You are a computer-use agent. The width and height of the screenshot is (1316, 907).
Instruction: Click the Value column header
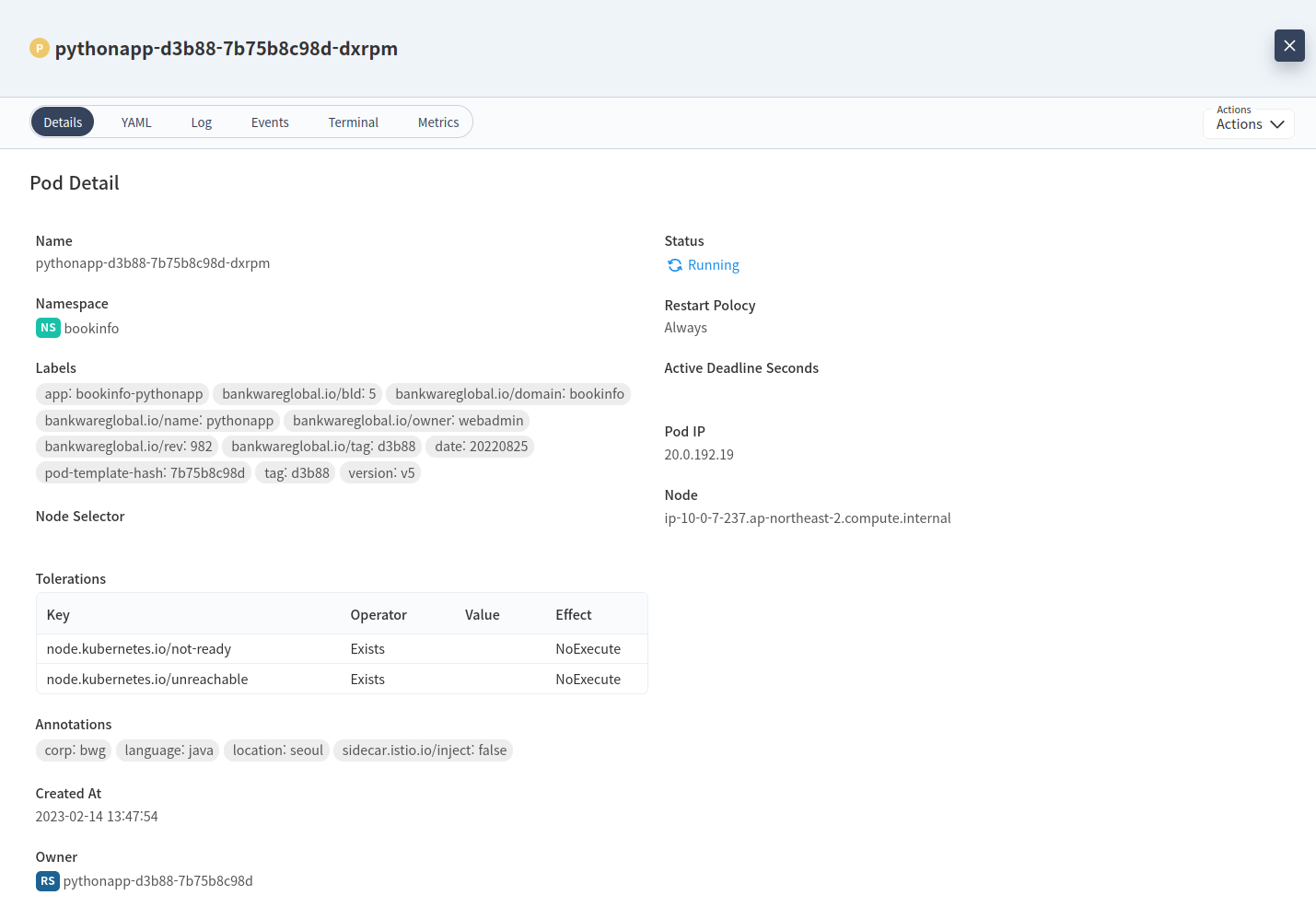pyautogui.click(x=483, y=615)
